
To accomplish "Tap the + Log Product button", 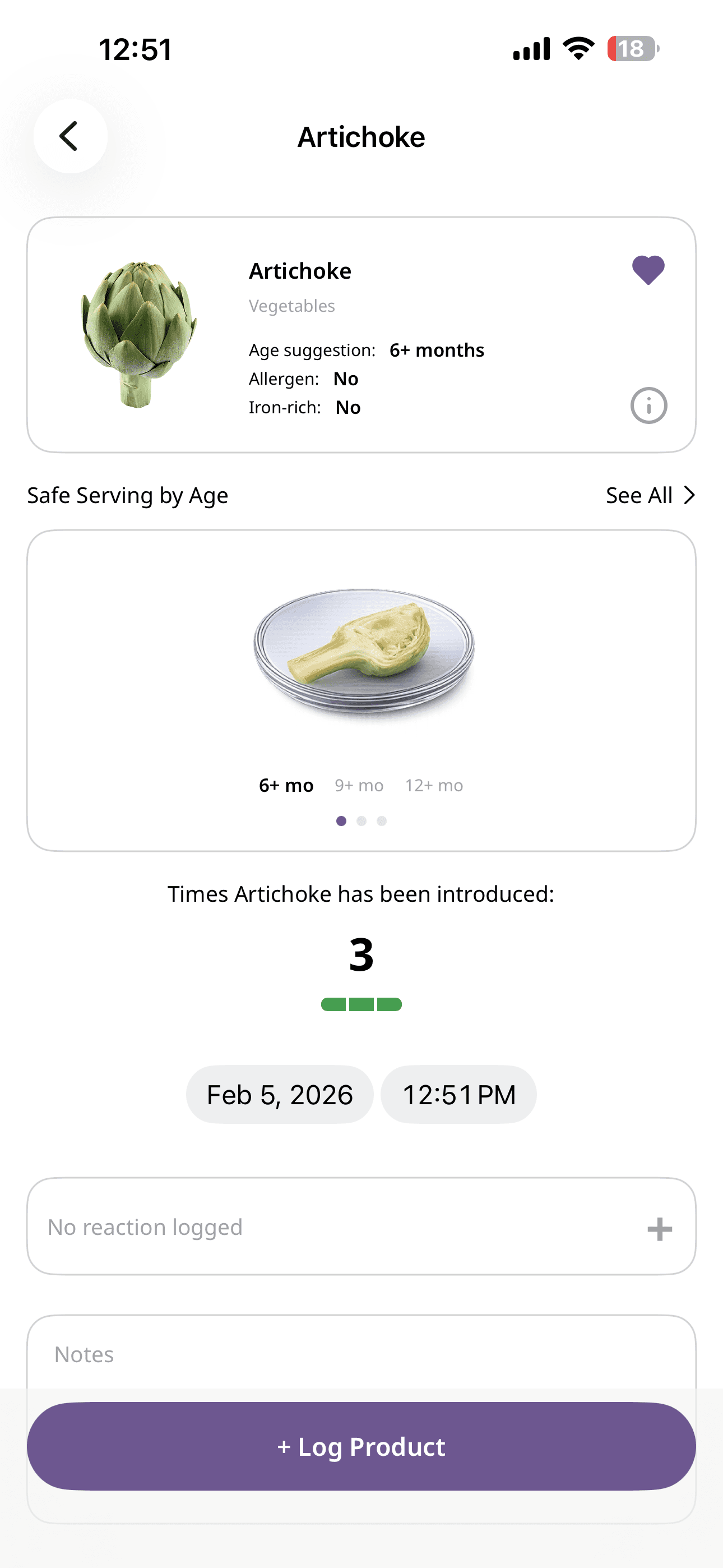I will (361, 1446).
